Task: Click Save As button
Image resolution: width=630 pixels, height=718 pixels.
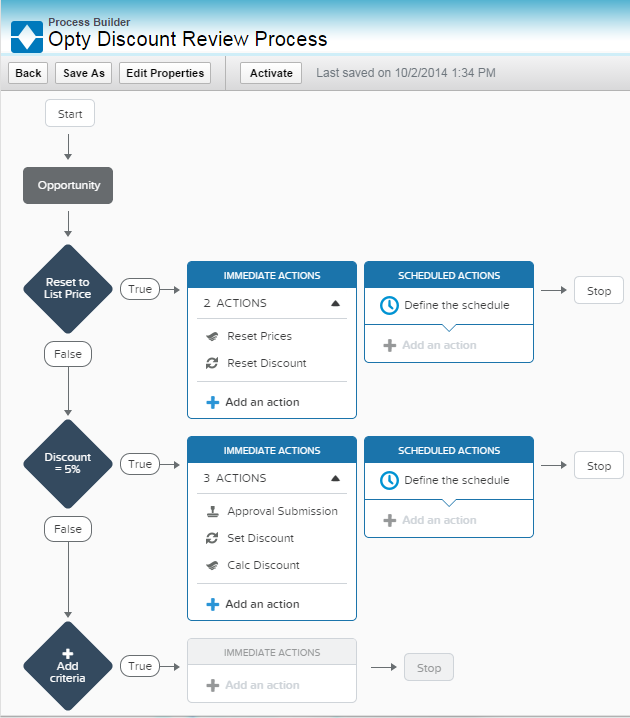Action: click(84, 73)
